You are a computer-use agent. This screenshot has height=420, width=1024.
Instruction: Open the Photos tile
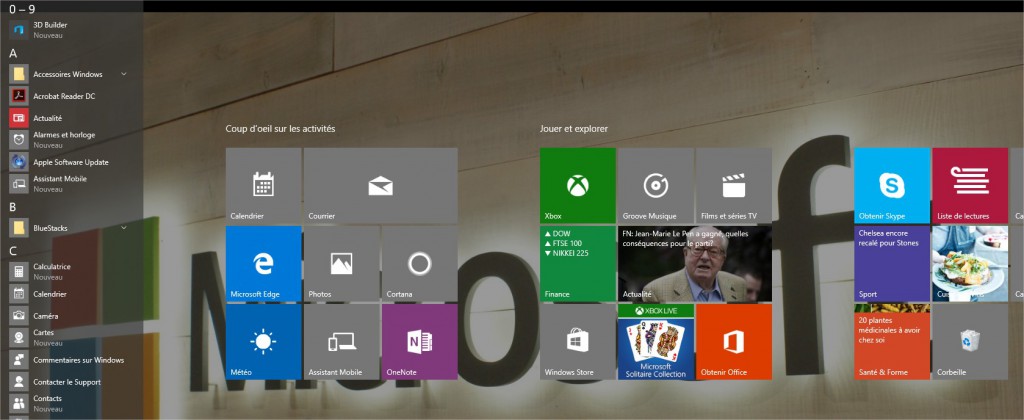(342, 263)
